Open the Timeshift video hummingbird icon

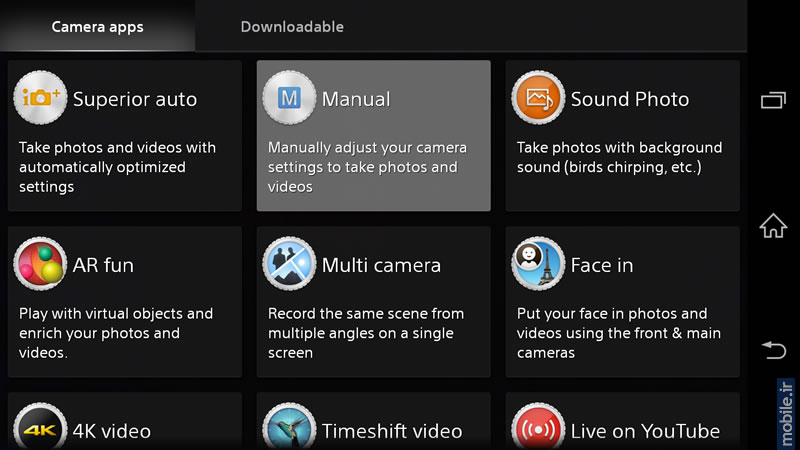click(289, 427)
